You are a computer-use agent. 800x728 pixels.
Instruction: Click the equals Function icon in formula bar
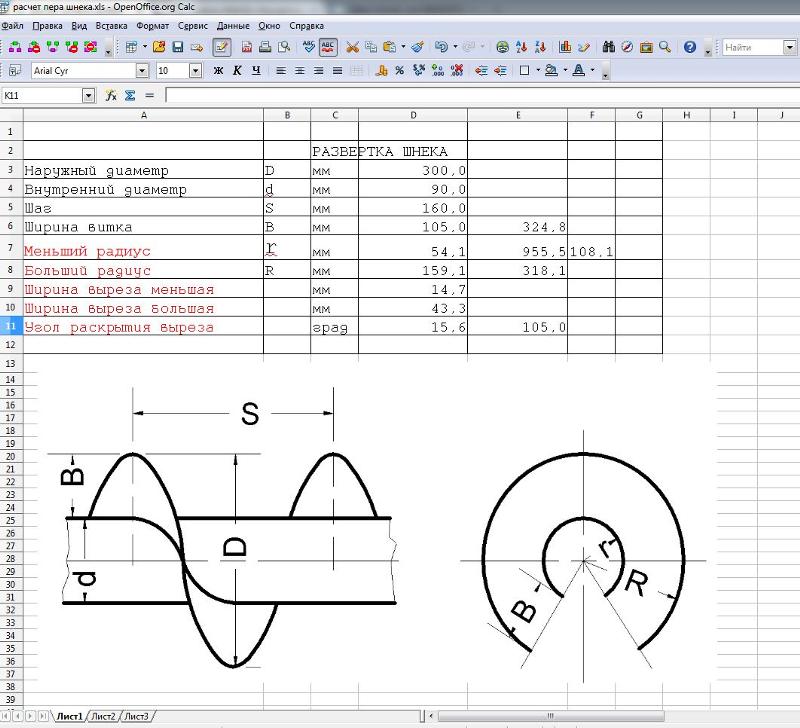149,95
